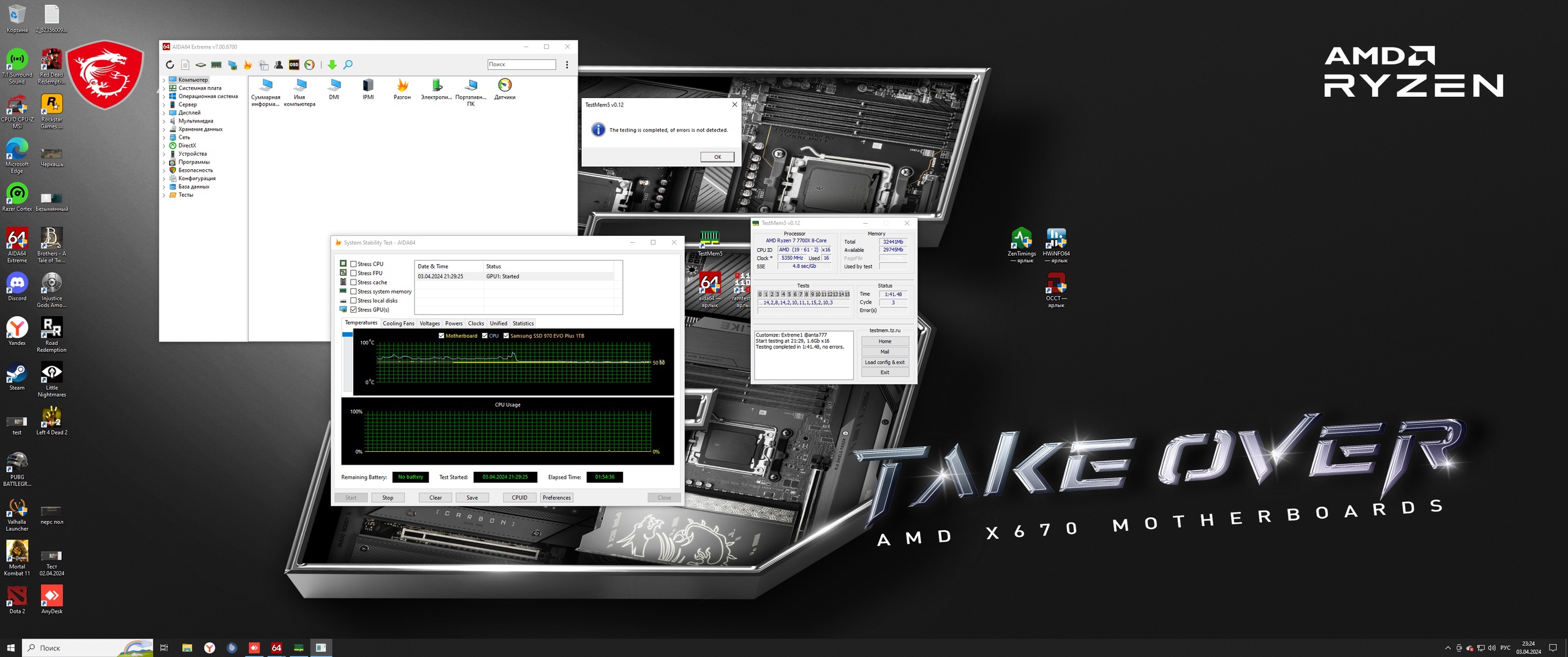Click the gauge sensor icon in AIDA64 toolbar
The width and height of the screenshot is (1568, 657).
(x=310, y=65)
